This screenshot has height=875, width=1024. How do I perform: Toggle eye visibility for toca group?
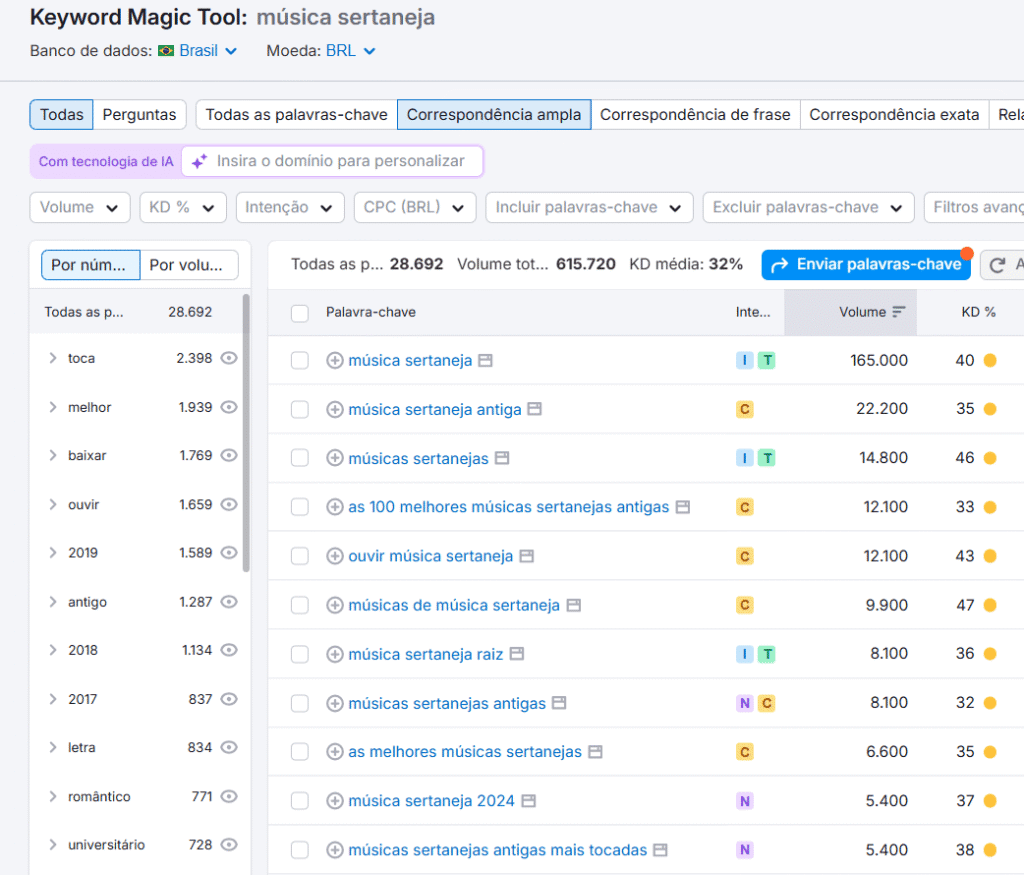[x=229, y=358]
